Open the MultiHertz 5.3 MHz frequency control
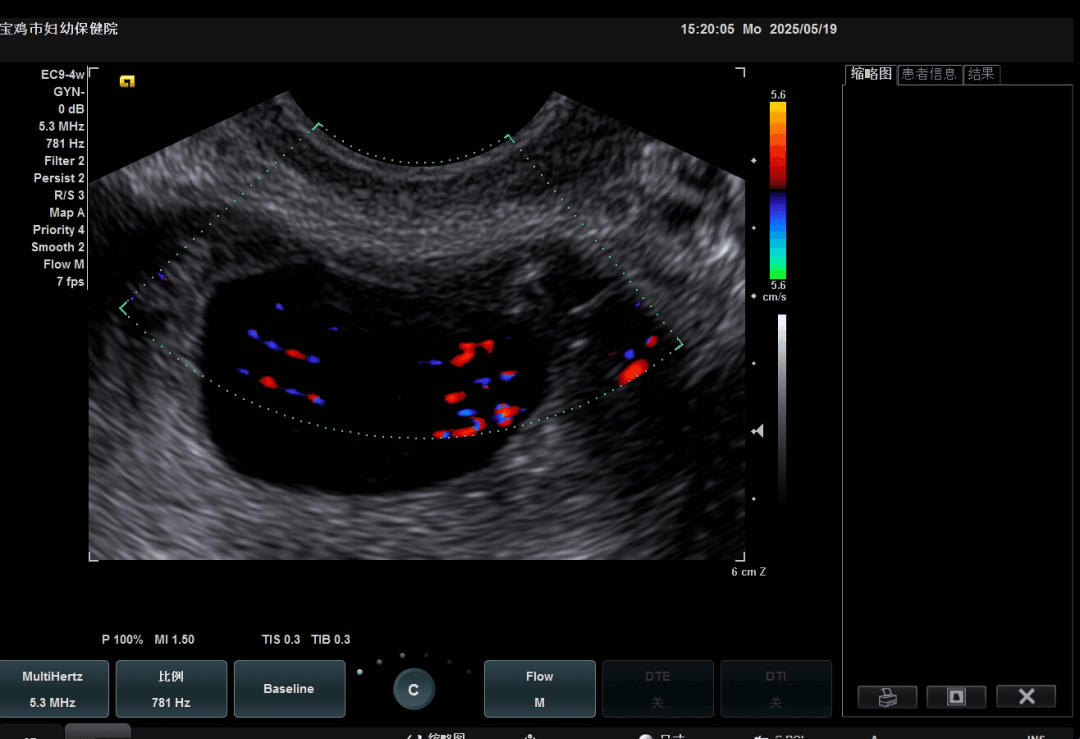 tap(53, 689)
